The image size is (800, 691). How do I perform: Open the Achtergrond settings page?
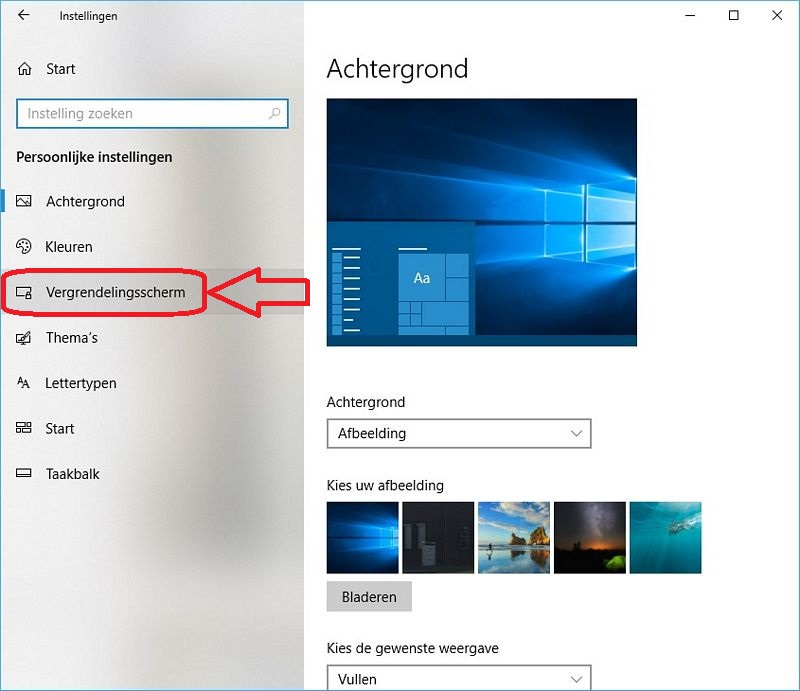pos(152,201)
